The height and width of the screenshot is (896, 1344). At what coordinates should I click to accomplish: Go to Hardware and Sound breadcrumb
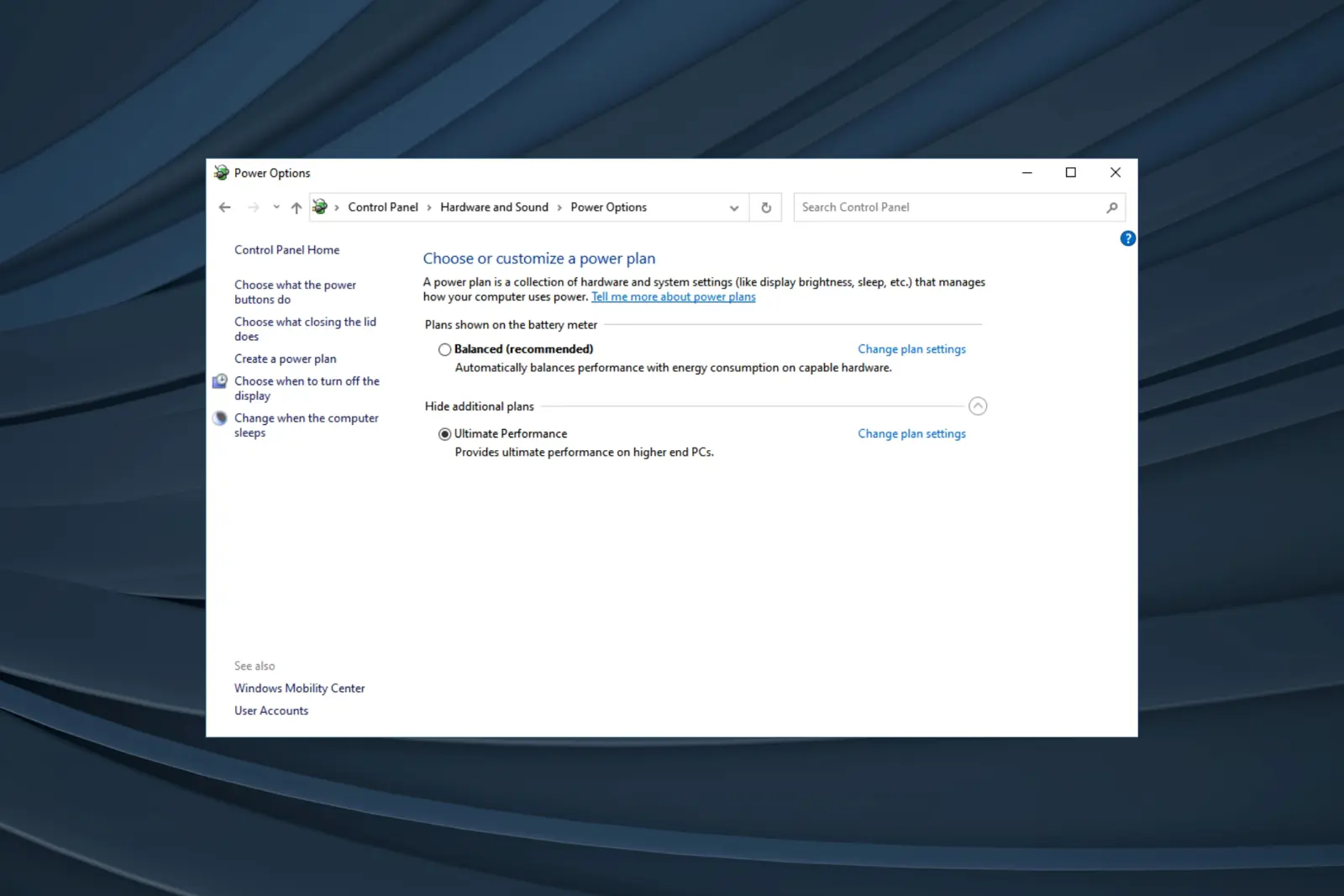coord(494,207)
